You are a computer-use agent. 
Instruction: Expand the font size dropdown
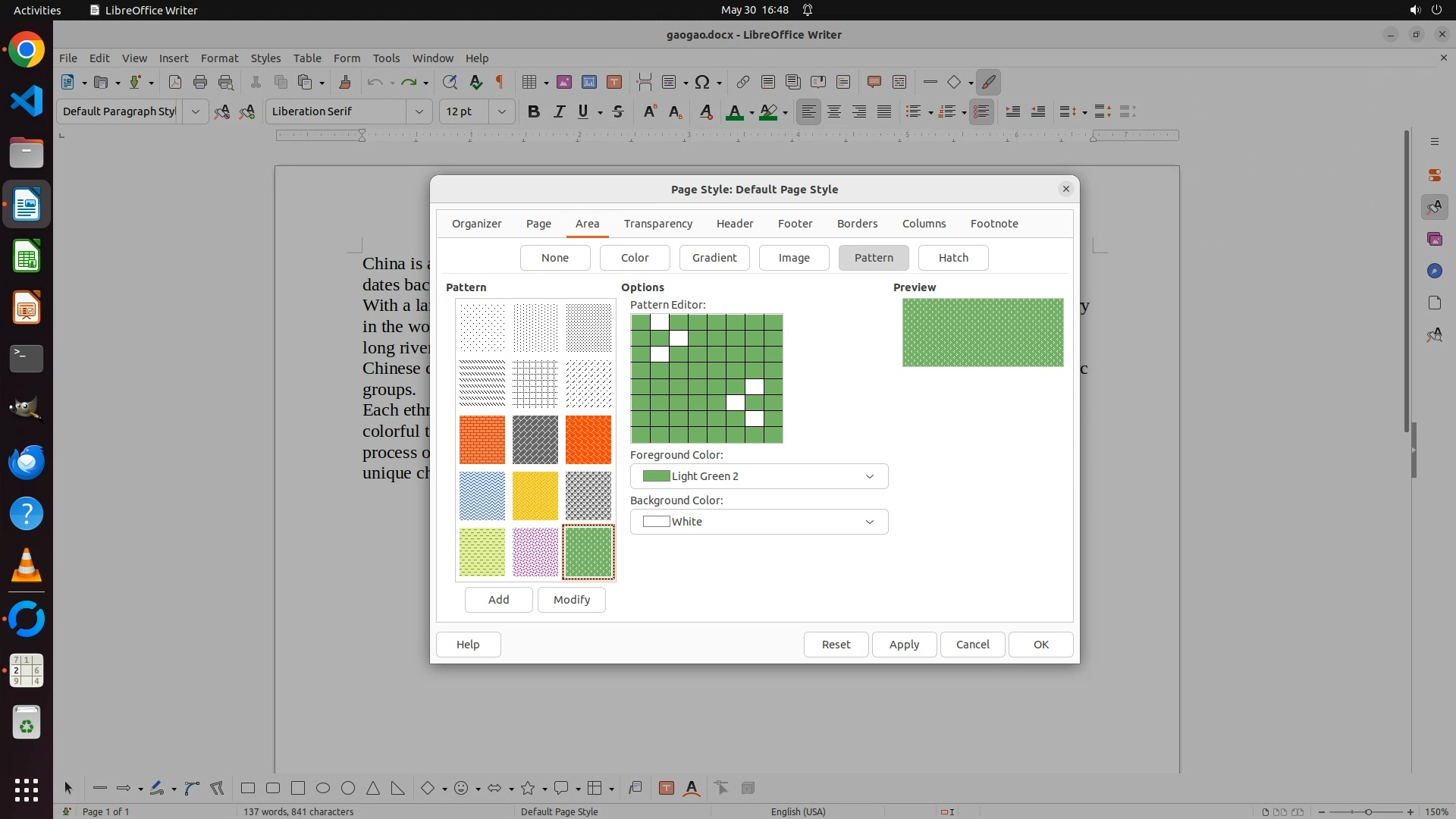click(x=501, y=111)
